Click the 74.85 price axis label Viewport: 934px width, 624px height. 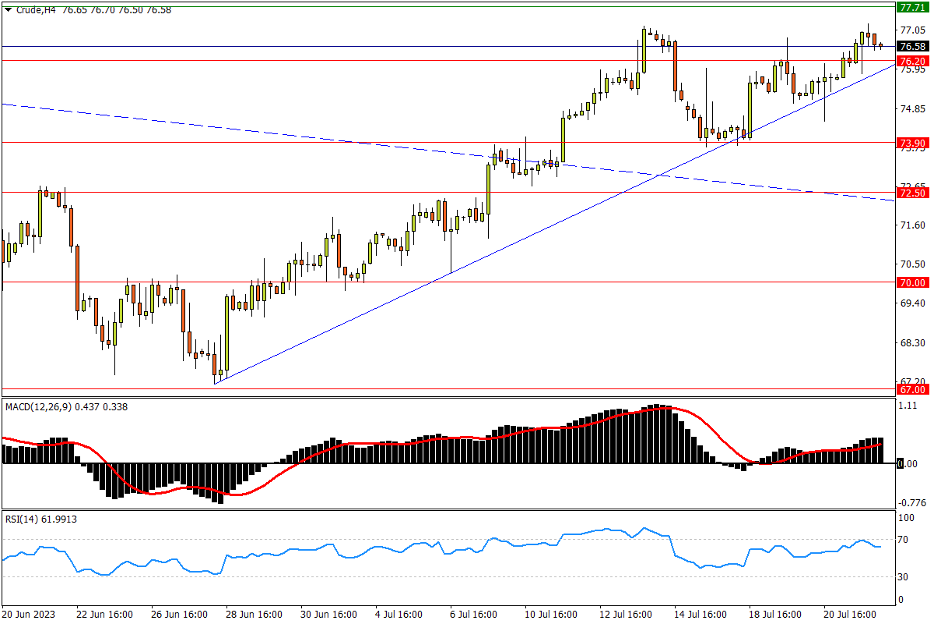pos(911,110)
